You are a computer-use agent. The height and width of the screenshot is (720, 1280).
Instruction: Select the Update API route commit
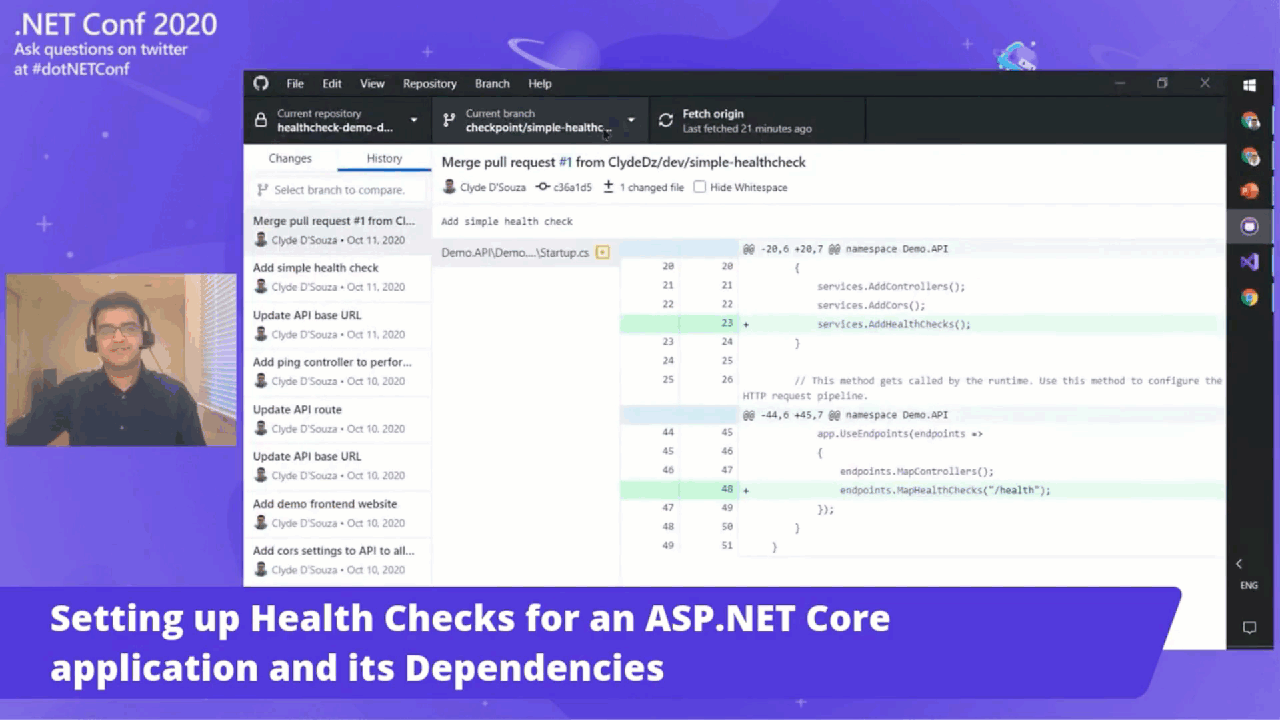[x=338, y=418]
